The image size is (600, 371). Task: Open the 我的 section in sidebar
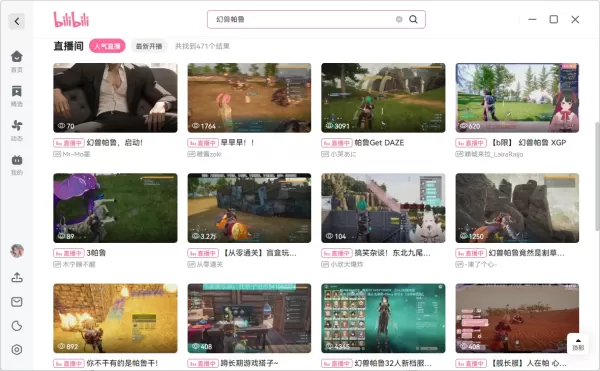tap(16, 165)
